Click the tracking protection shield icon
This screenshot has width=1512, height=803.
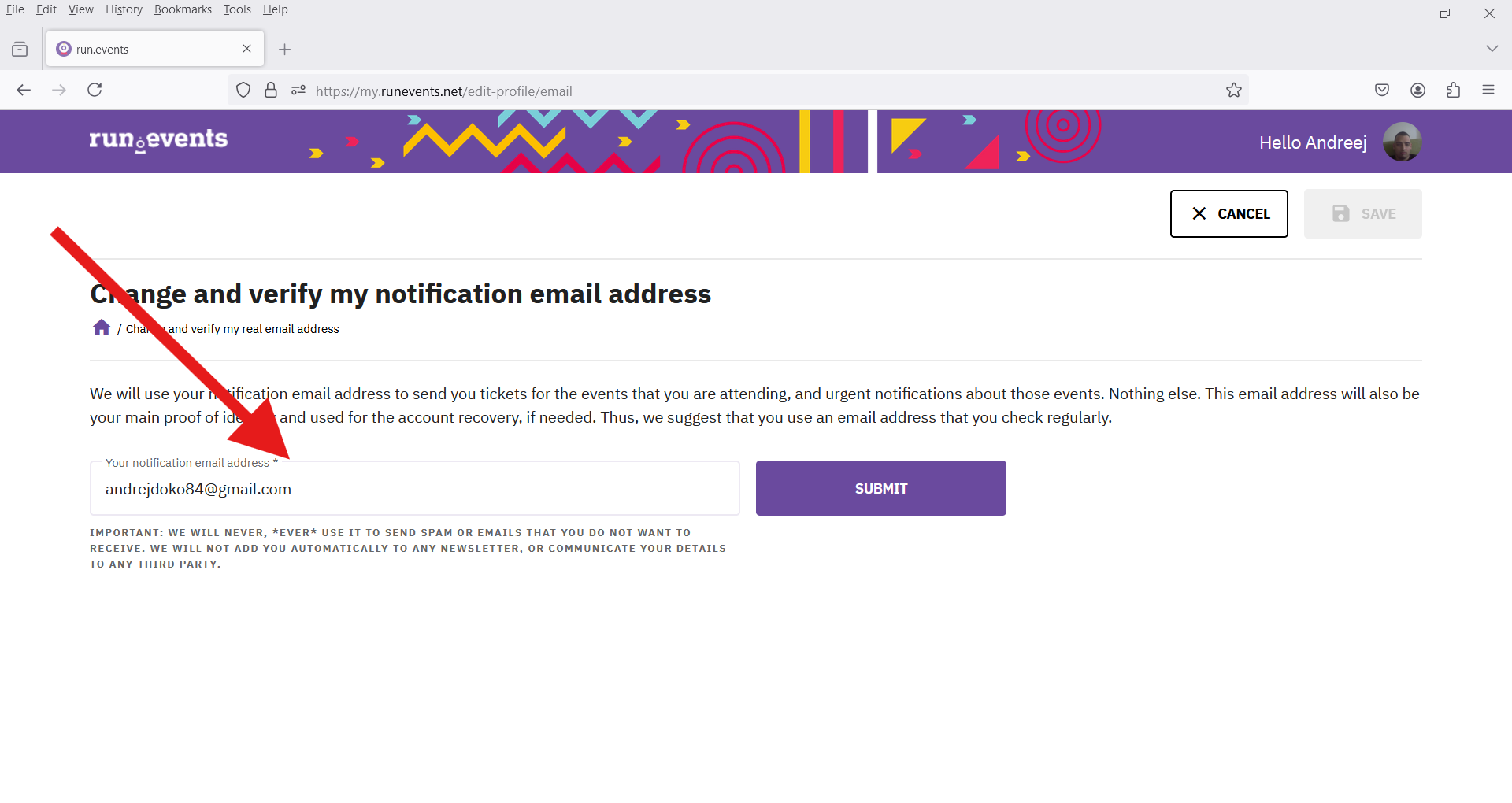pyautogui.click(x=243, y=91)
